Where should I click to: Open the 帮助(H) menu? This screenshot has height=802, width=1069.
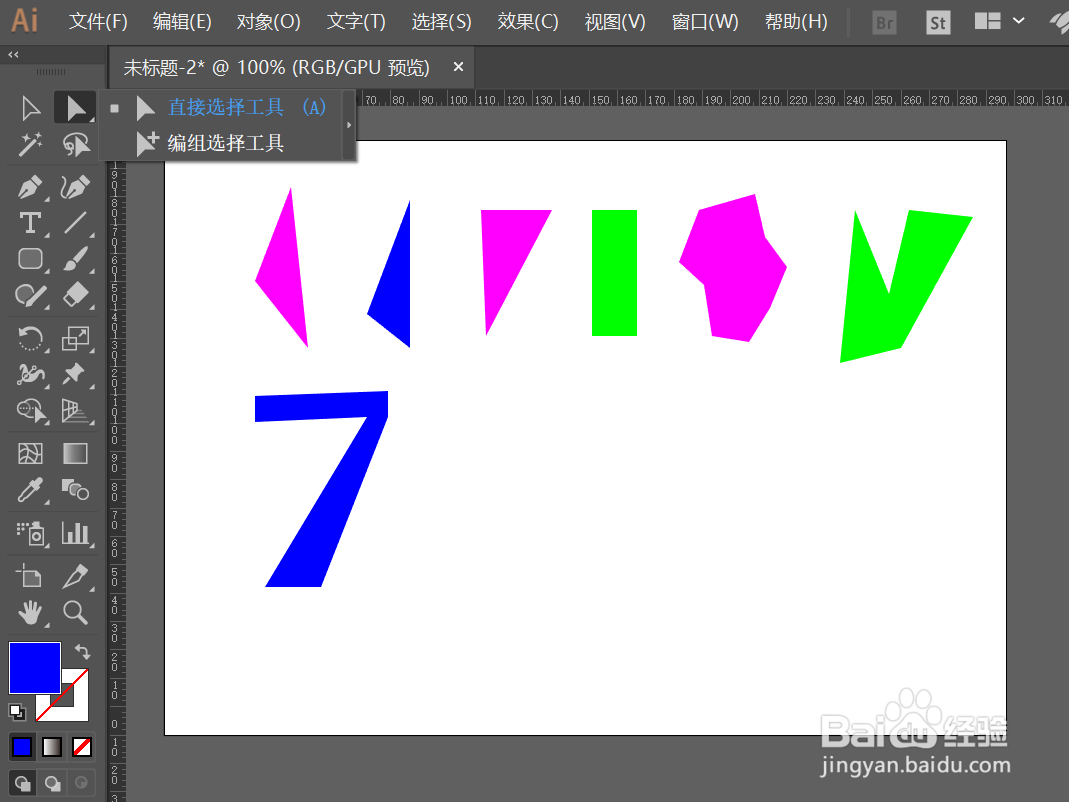pyautogui.click(x=796, y=22)
